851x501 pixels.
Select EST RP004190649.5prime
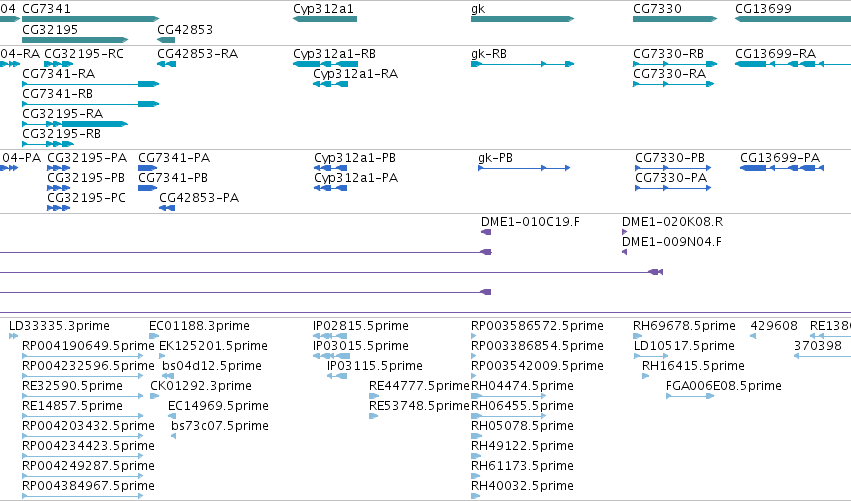(x=88, y=347)
